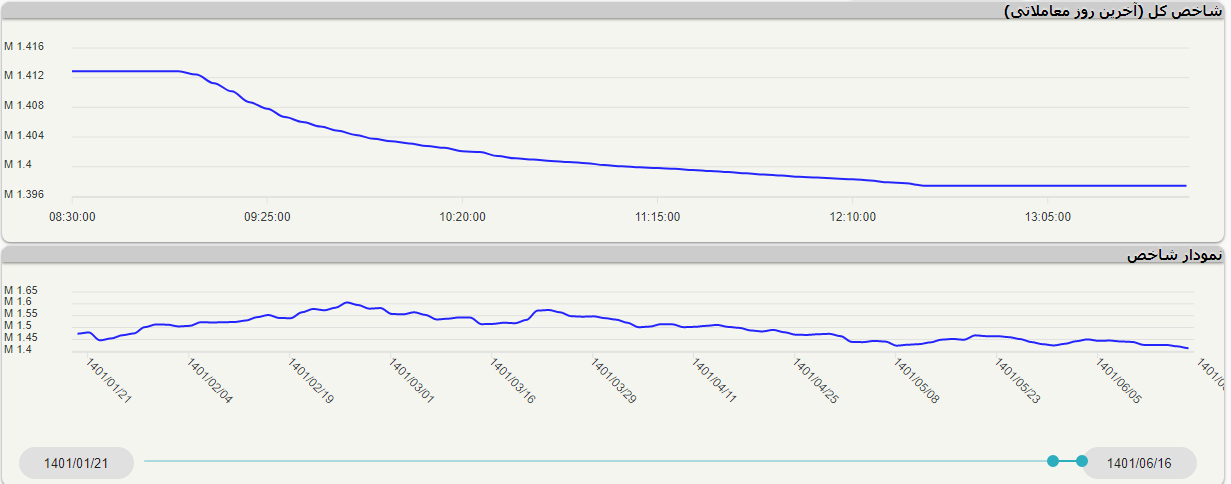The height and width of the screenshot is (484, 1231).
Task: Click the 1401/01/21 start date pill
Action: pyautogui.click(x=76, y=463)
